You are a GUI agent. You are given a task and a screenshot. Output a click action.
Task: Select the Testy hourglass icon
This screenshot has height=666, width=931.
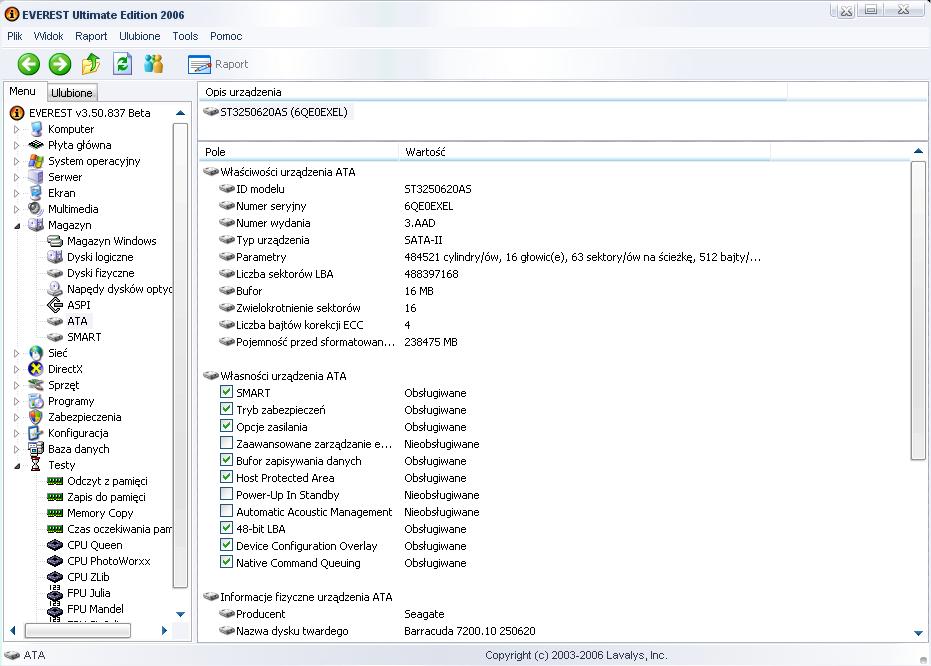[x=36, y=465]
